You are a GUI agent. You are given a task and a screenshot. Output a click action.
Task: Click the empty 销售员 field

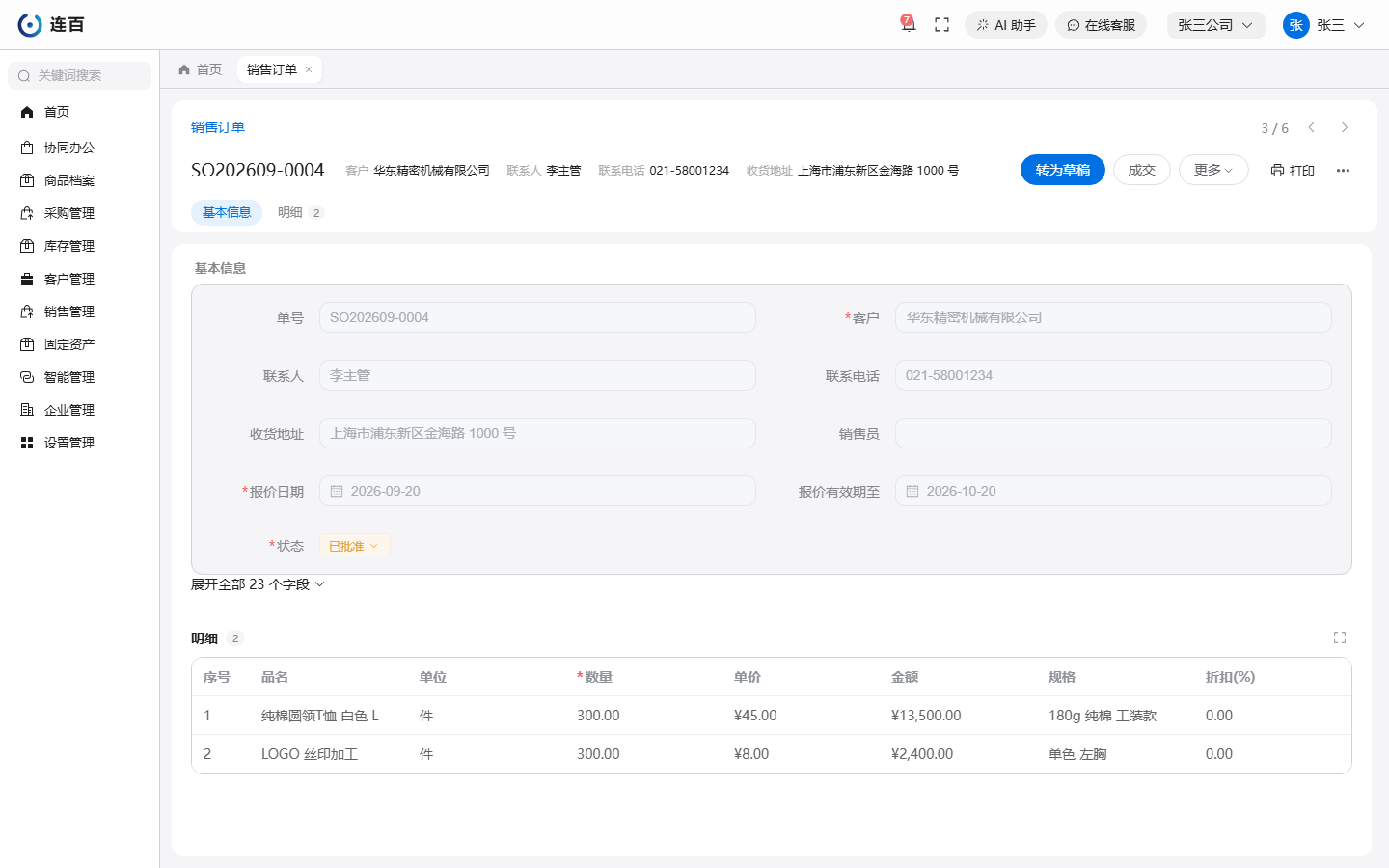click(x=1113, y=433)
